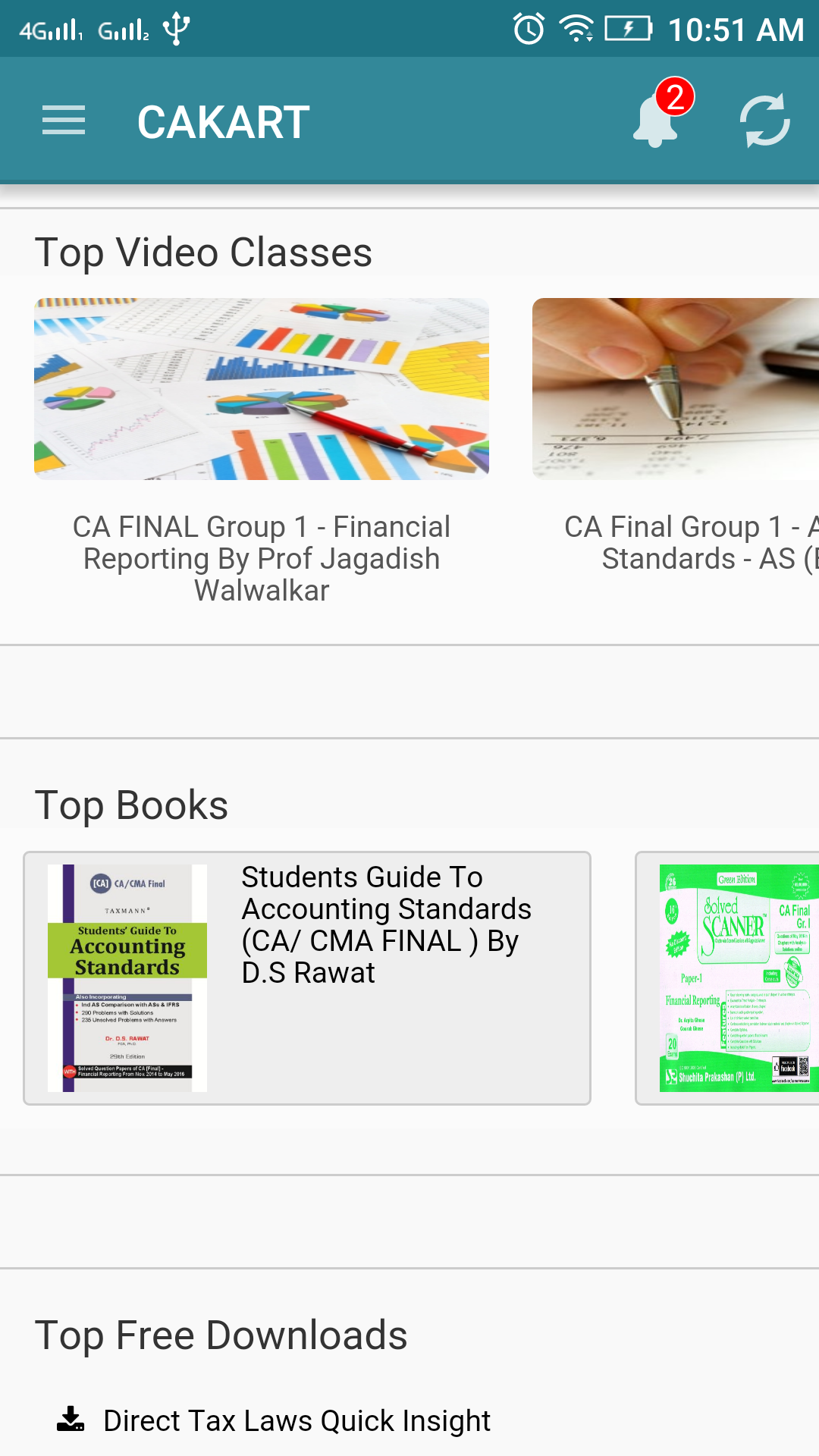This screenshot has height=1456, width=819.
Task: Open CA Final Group 1 Standards AS title
Action: tap(690, 543)
